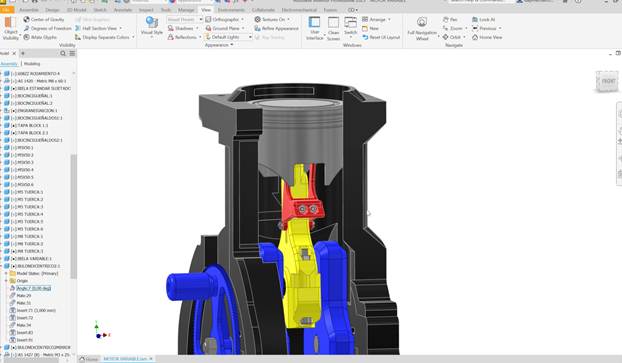622x363 pixels.
Task: Activate the Degrees of Freedom tool
Action: coord(27,29)
